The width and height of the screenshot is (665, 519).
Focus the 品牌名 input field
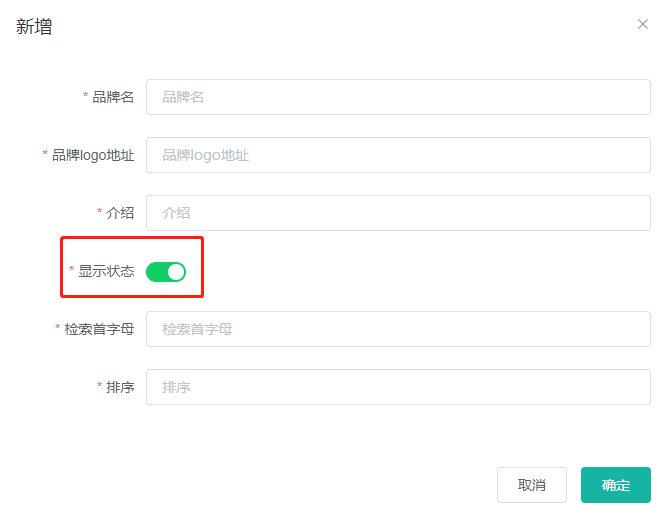tap(398, 97)
